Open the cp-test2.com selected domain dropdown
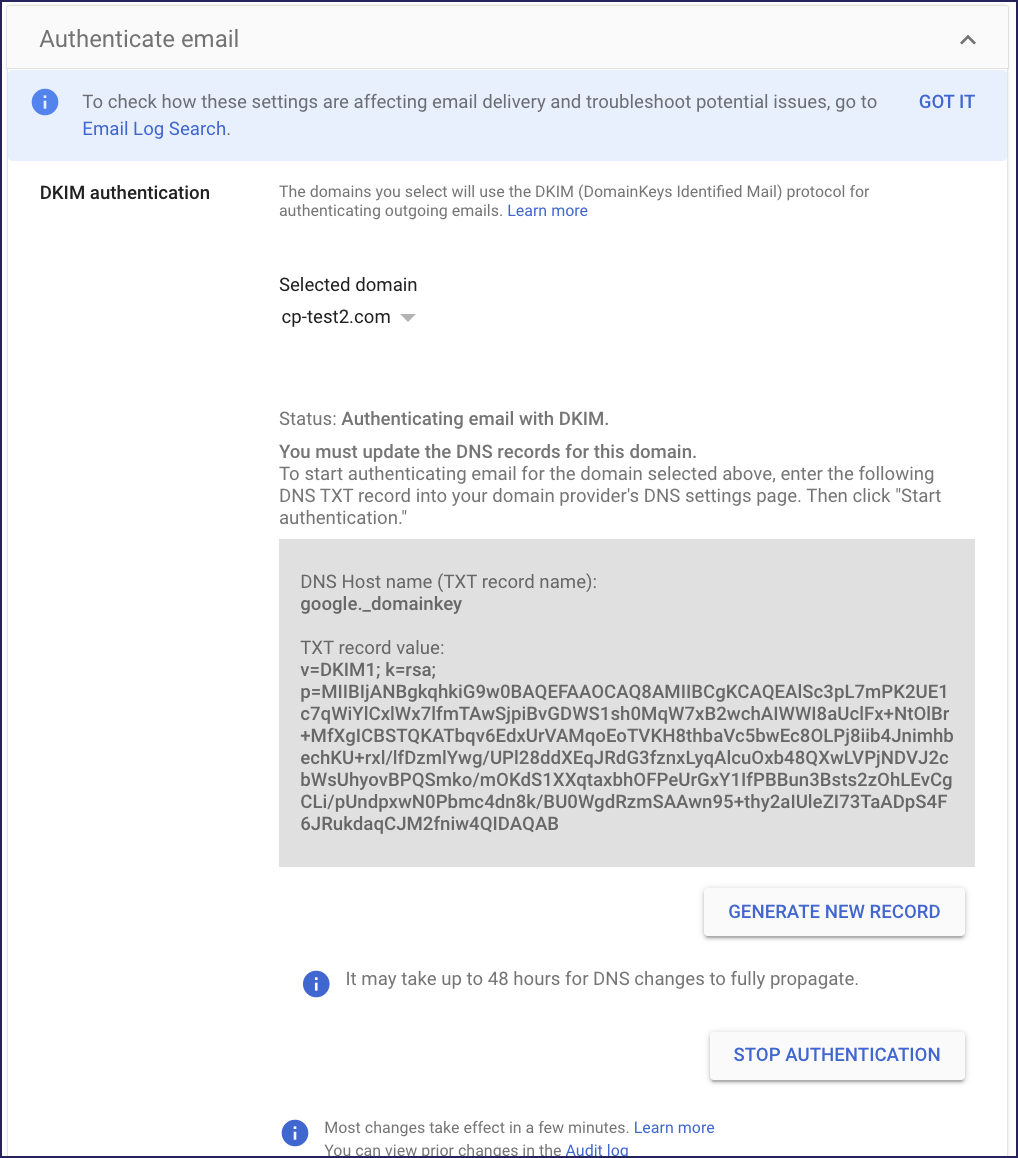This screenshot has width=1018, height=1158. (x=348, y=318)
